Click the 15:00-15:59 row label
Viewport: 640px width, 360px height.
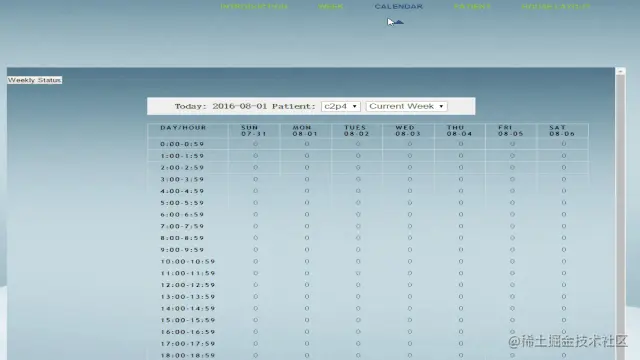(188, 320)
